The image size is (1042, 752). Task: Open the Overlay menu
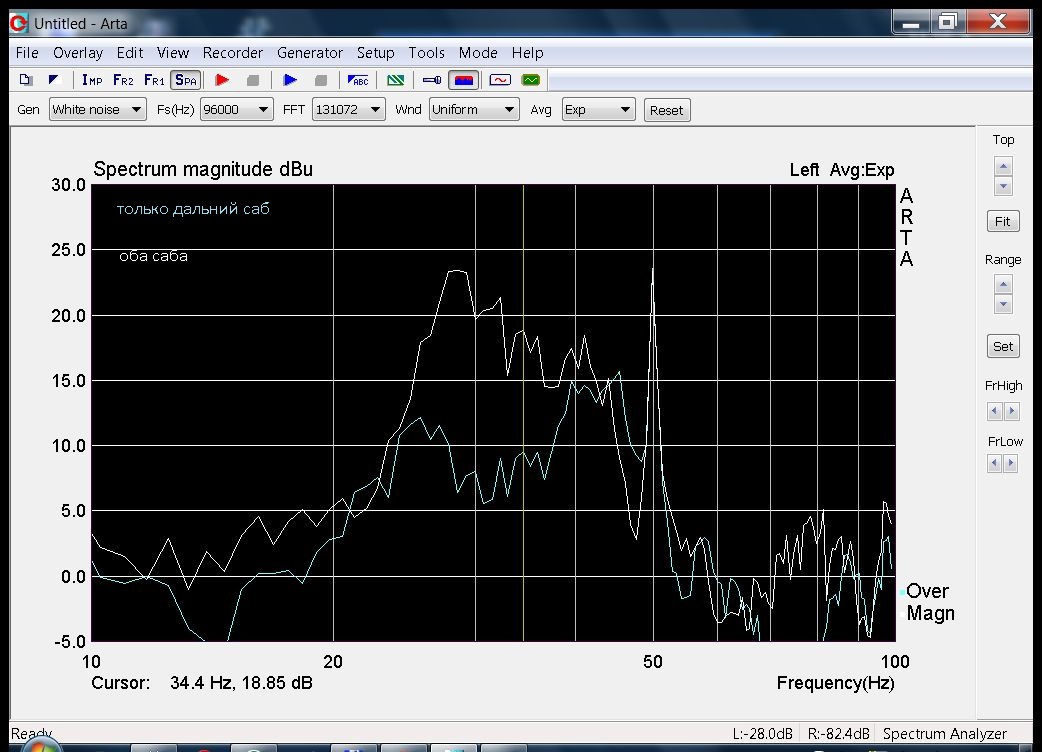pos(78,52)
